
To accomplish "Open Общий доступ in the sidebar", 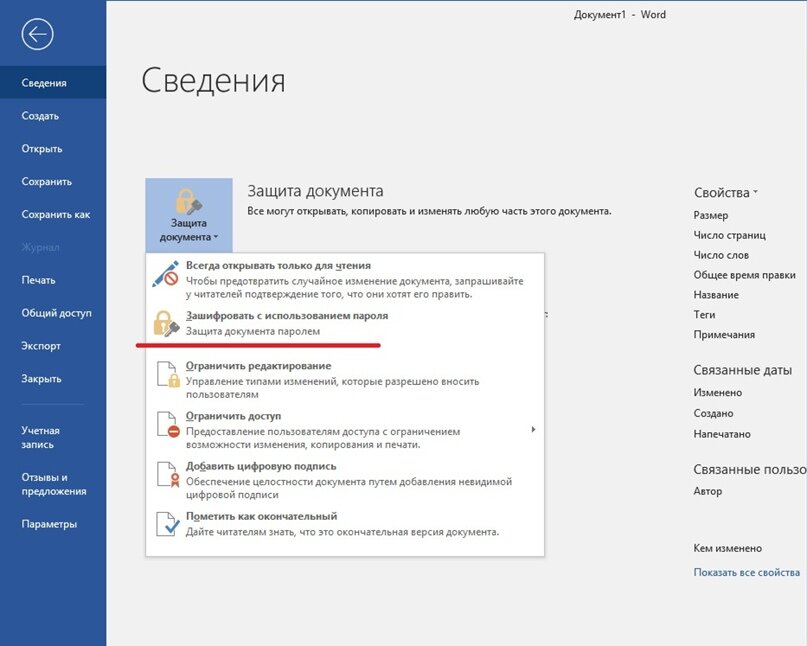I will pos(53,313).
